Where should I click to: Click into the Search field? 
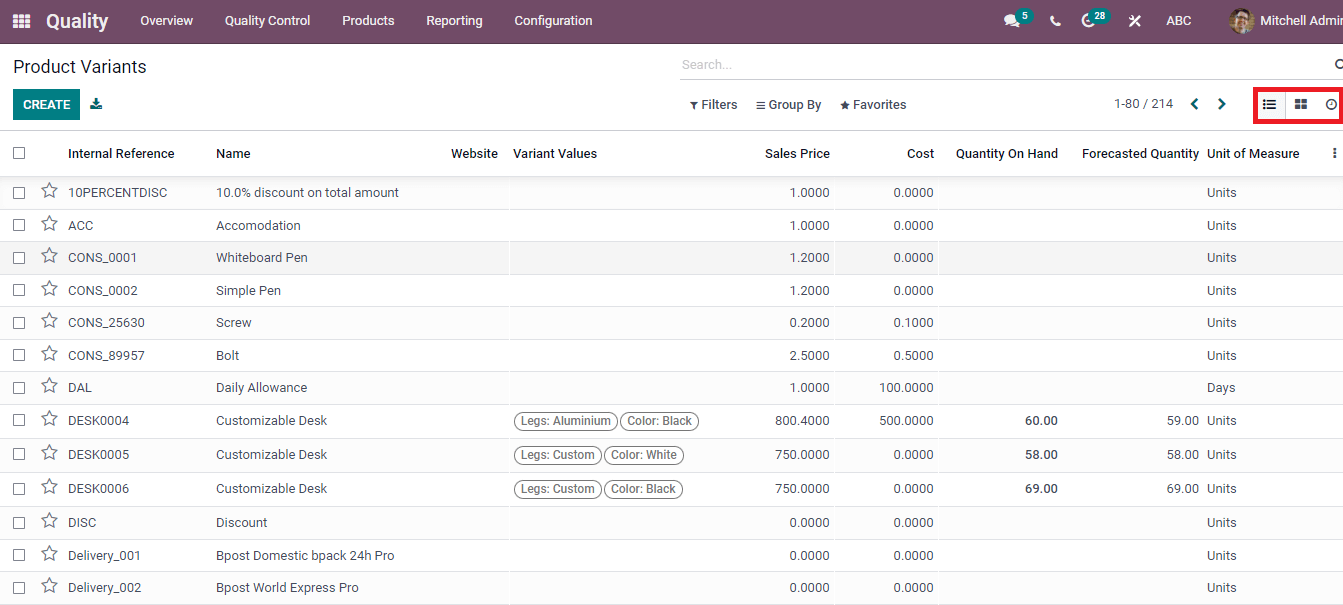[1000, 65]
